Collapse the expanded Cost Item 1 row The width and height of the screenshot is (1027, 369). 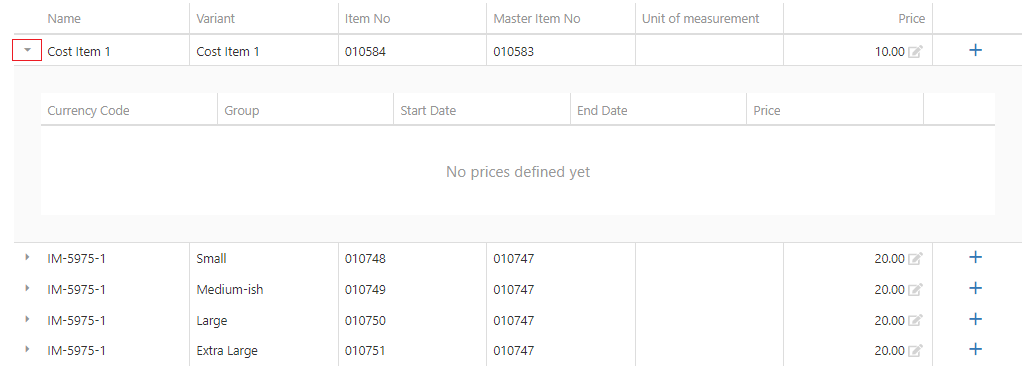pos(28,50)
